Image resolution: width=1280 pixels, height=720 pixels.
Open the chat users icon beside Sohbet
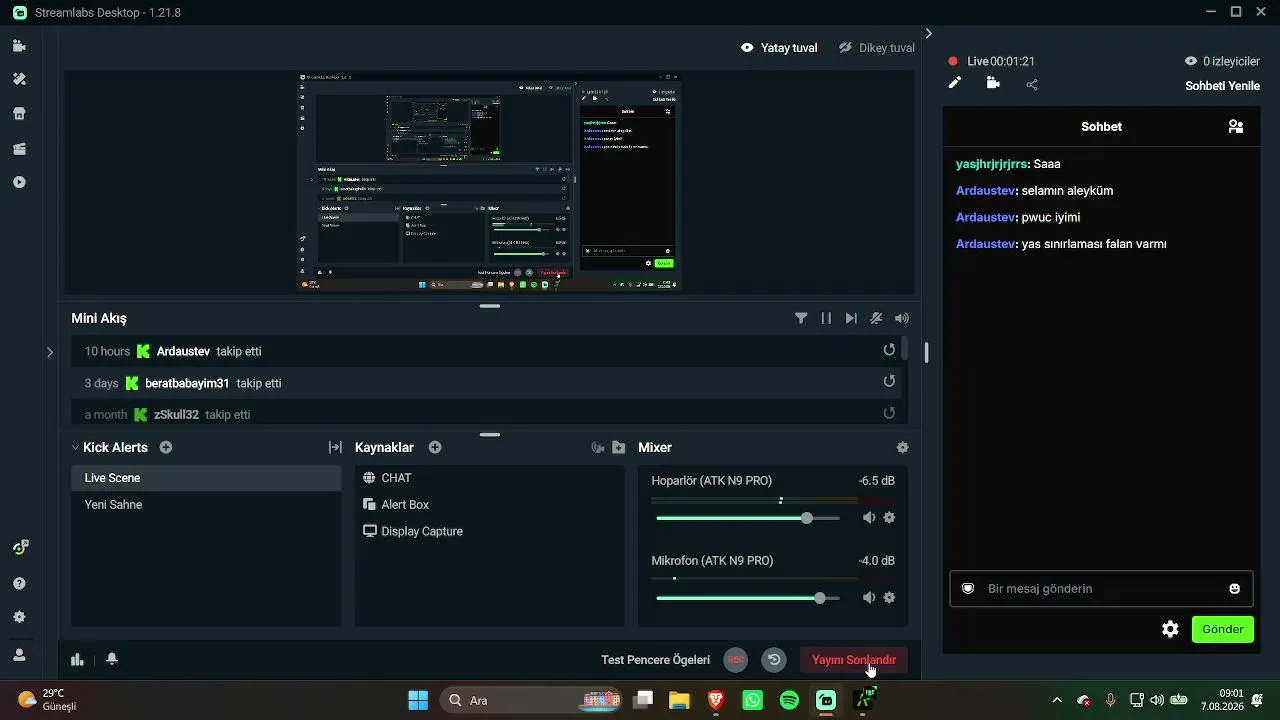[1236, 126]
